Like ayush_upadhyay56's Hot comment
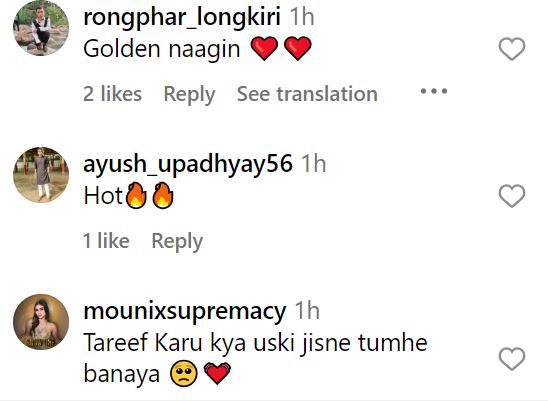548x401 pixels. [x=512, y=196]
